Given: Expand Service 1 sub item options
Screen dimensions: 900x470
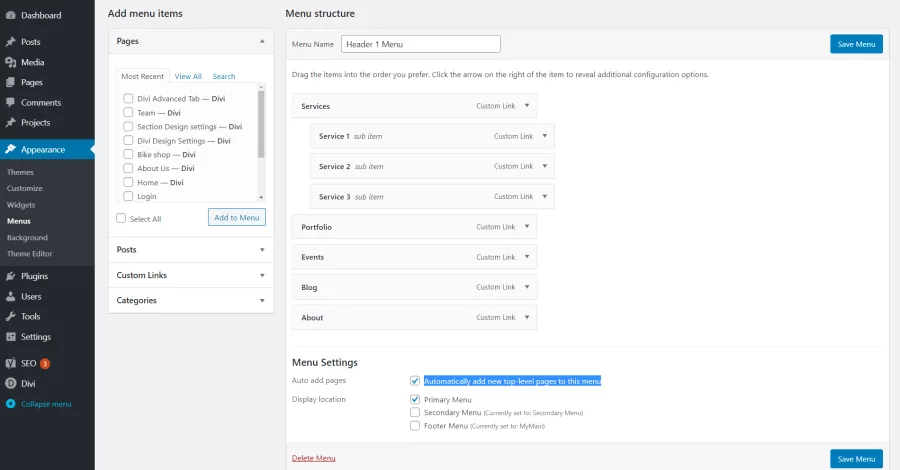Looking at the screenshot, I should pyautogui.click(x=545, y=136).
